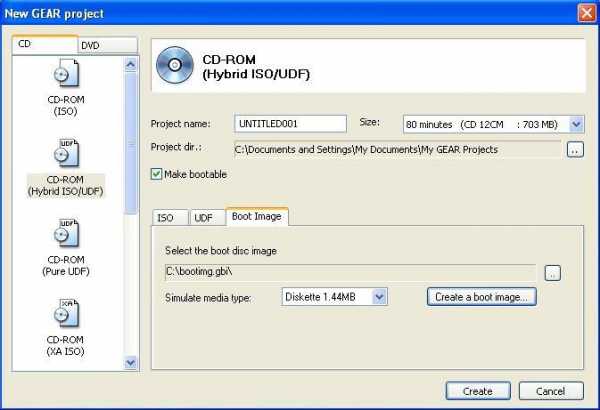The image size is (600, 410).
Task: Expand the Simulate media type dropdown
Action: (378, 296)
